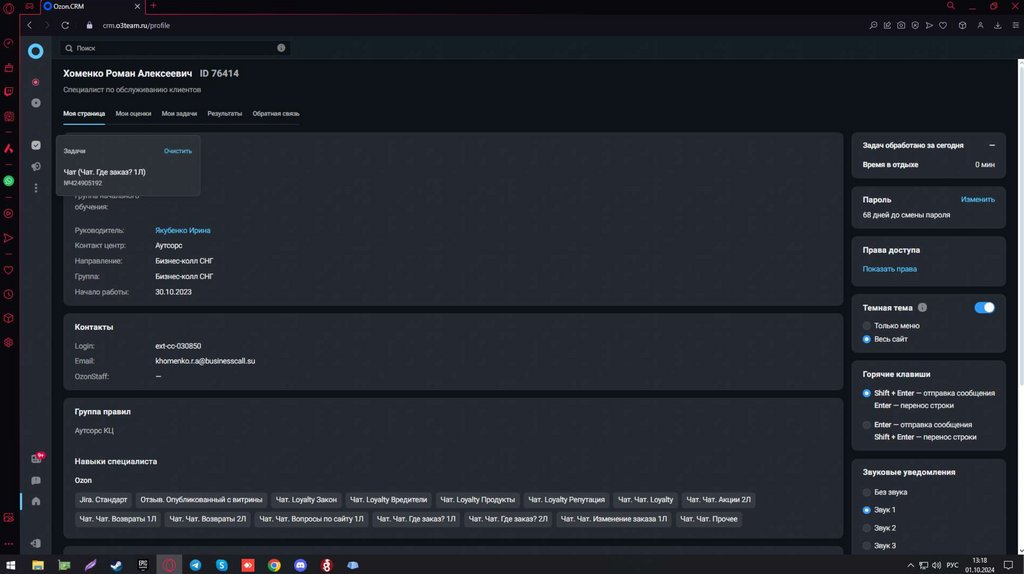
Task: Open the extensions cube in Opera sidebar
Action: (x=8, y=319)
